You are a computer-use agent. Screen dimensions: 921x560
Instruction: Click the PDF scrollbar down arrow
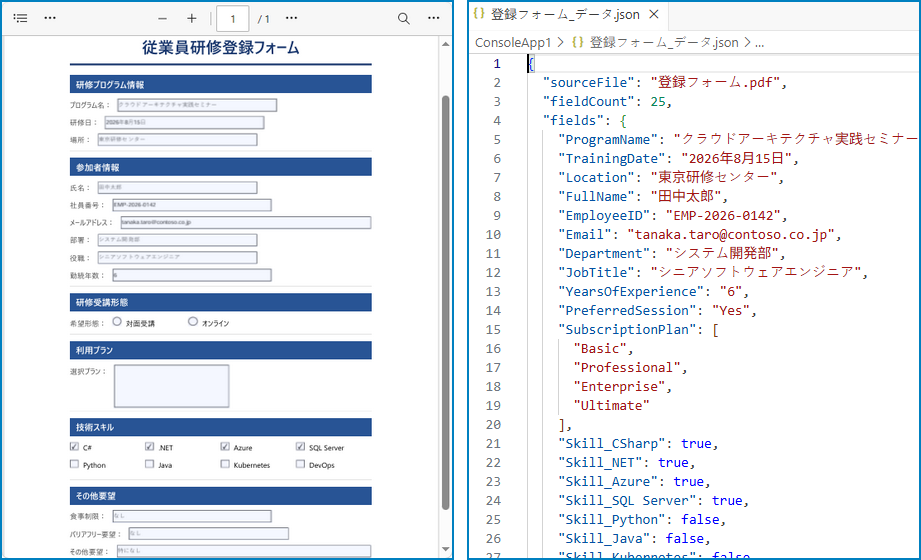point(445,549)
